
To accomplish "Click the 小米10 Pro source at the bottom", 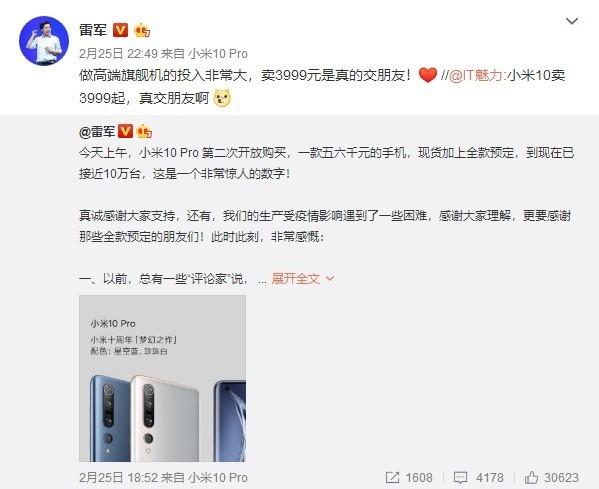I will point(218,478).
